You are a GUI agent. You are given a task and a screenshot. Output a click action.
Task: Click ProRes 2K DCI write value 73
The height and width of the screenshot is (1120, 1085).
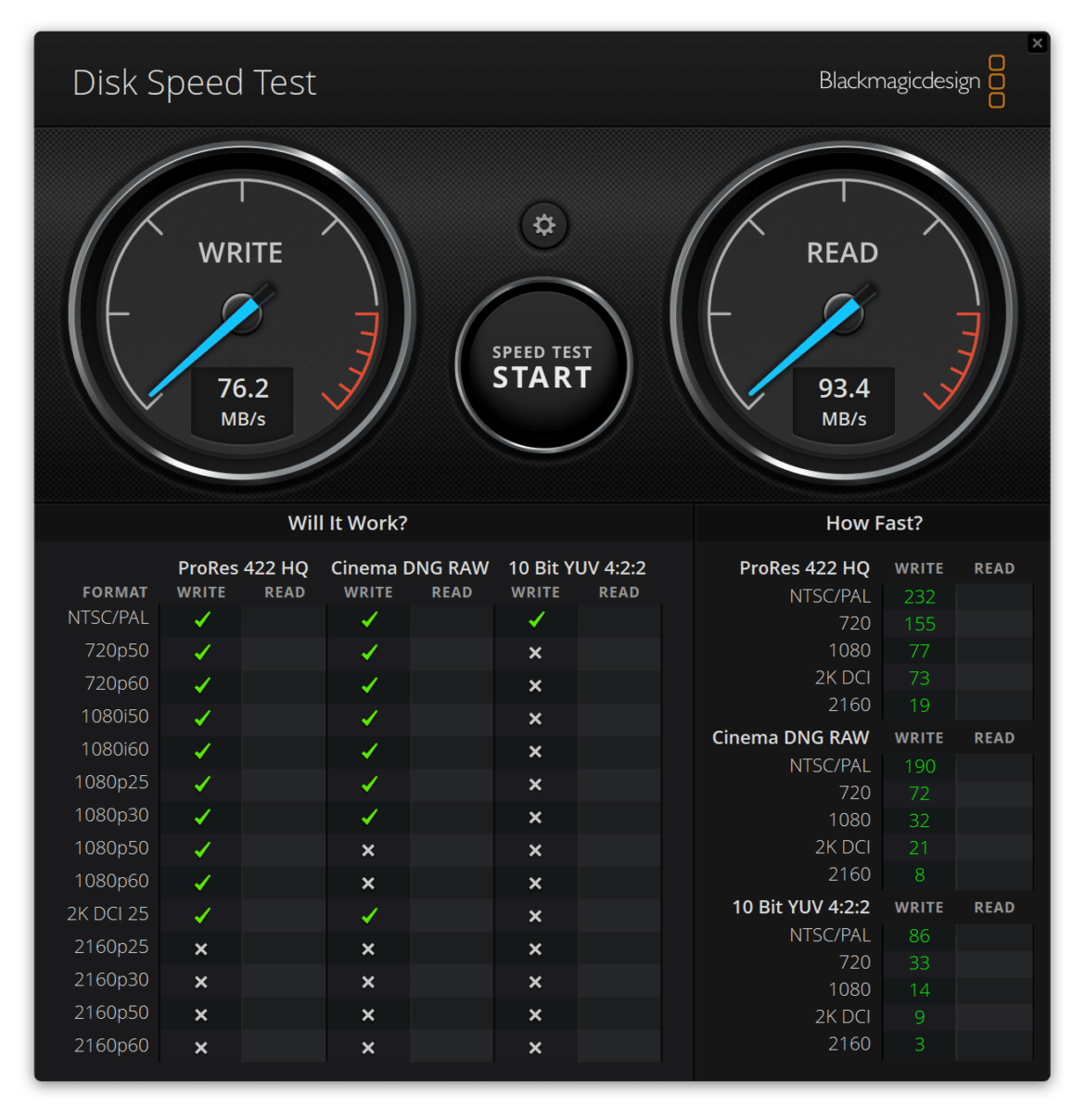coord(919,679)
